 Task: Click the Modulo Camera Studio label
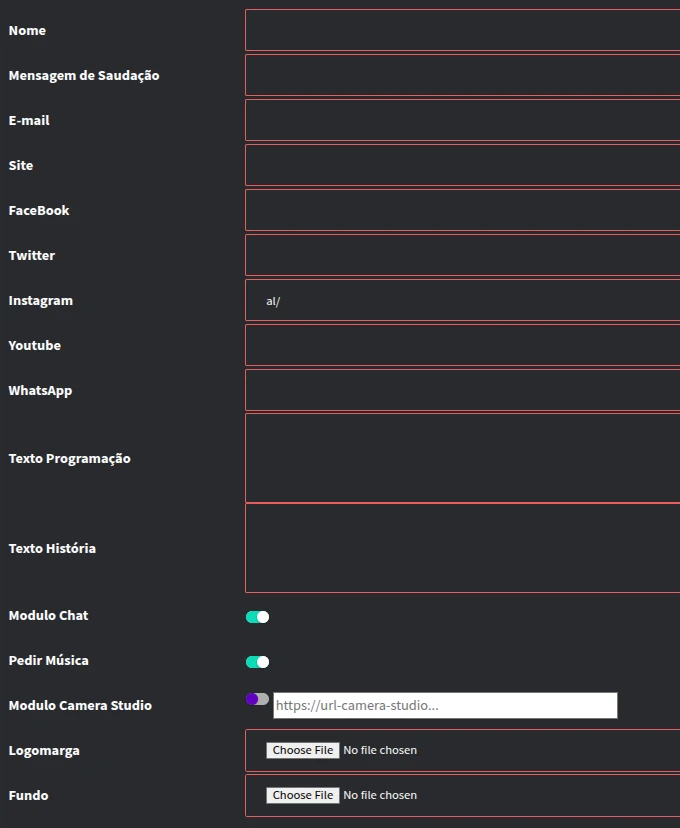[80, 705]
